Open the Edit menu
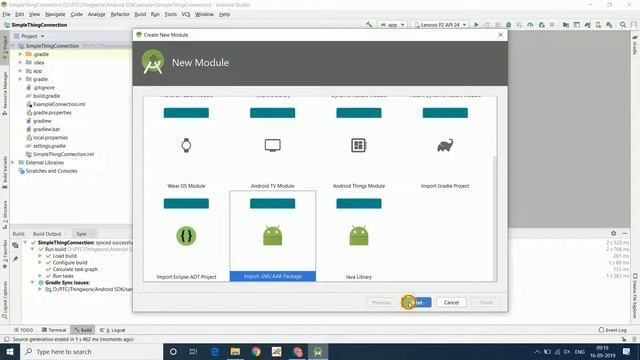Image resolution: width=640 pixels, height=360 pixels. coord(20,14)
